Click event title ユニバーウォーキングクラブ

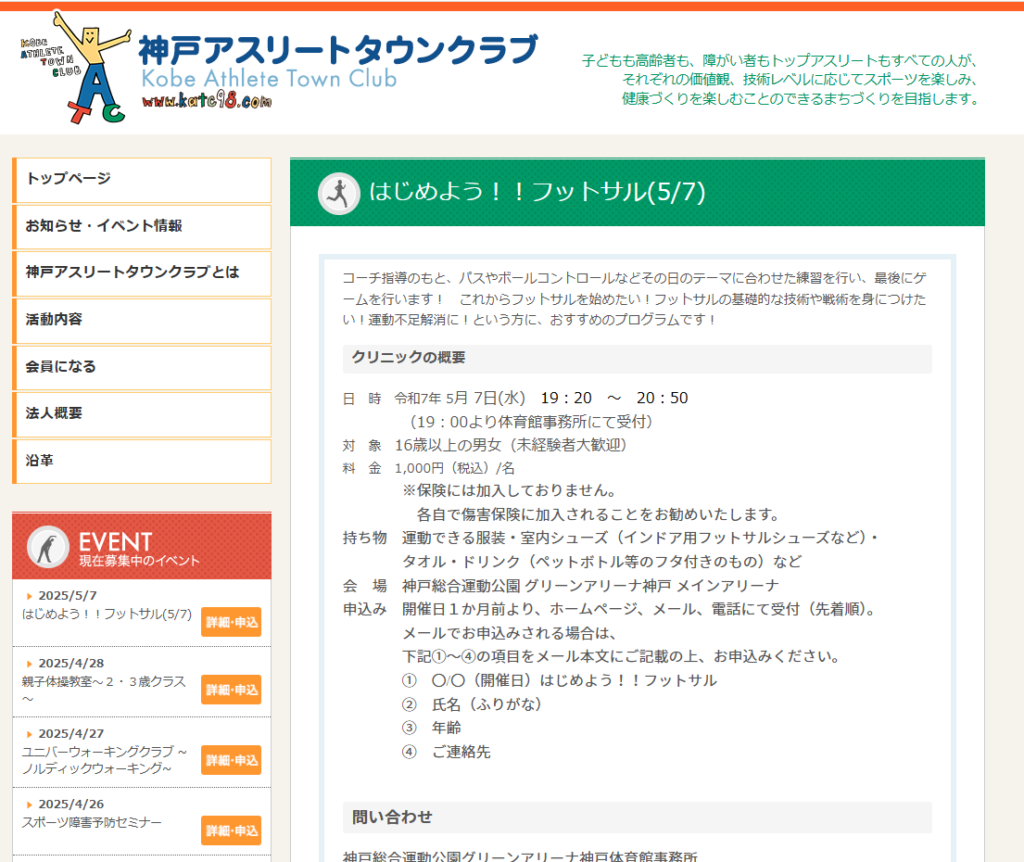[104, 760]
